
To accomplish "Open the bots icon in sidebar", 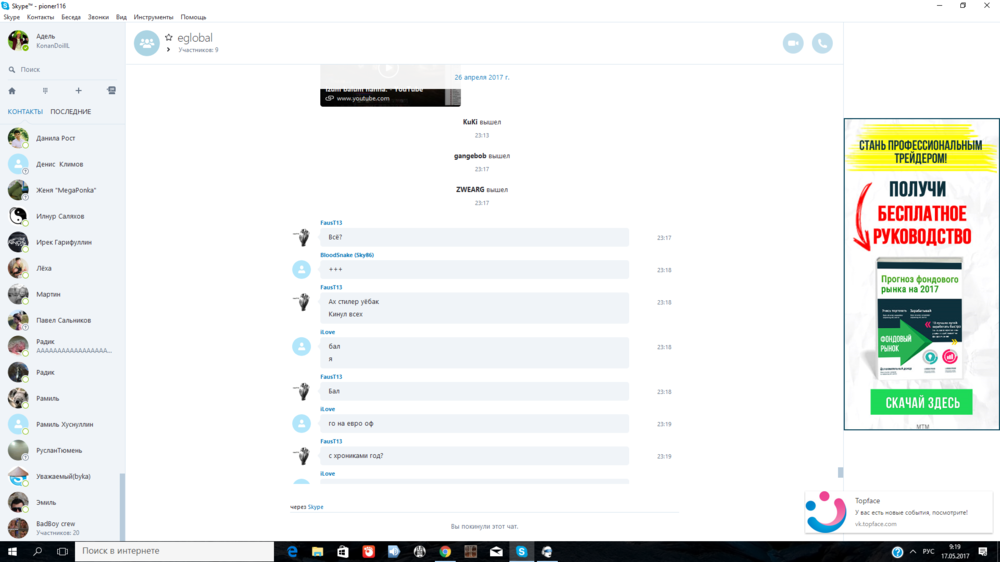I will click(x=111, y=91).
